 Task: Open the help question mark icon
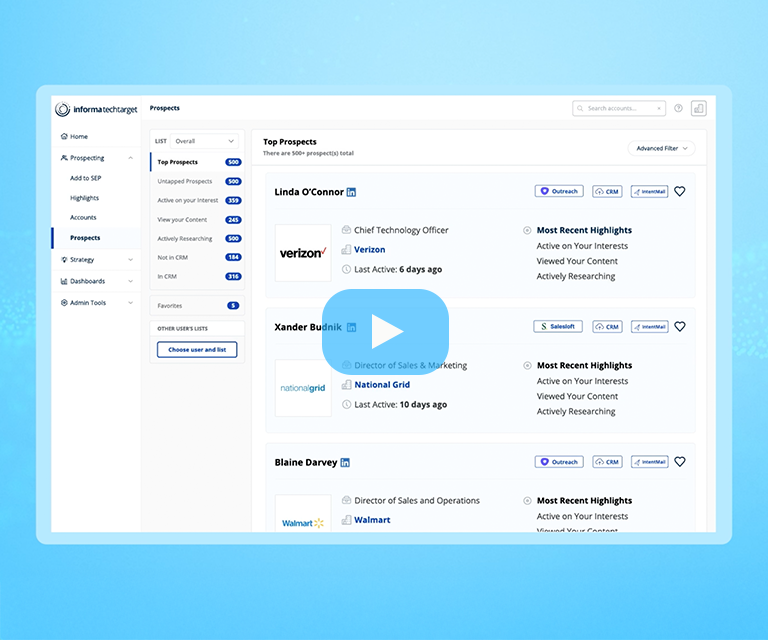(x=678, y=108)
